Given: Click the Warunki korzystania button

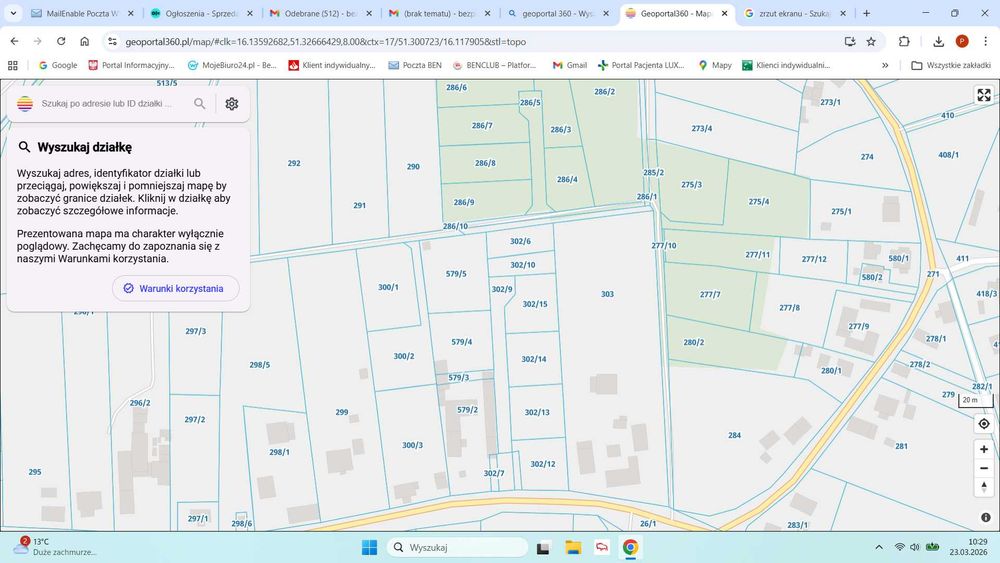Looking at the screenshot, I should point(176,288).
